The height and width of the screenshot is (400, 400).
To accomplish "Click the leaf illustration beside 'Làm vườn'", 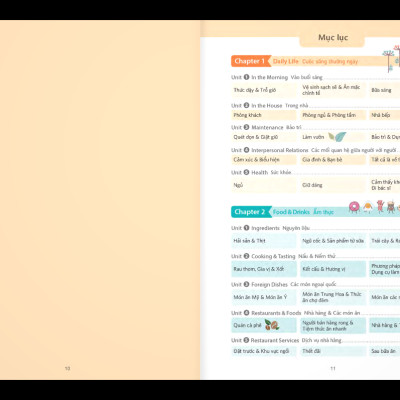I will point(337,137).
